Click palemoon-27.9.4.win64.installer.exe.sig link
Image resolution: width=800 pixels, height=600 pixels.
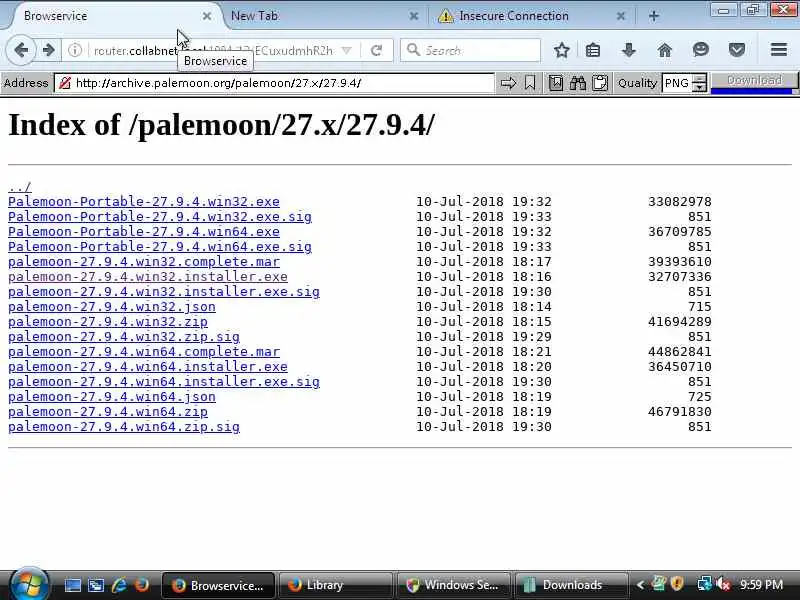pos(164,382)
